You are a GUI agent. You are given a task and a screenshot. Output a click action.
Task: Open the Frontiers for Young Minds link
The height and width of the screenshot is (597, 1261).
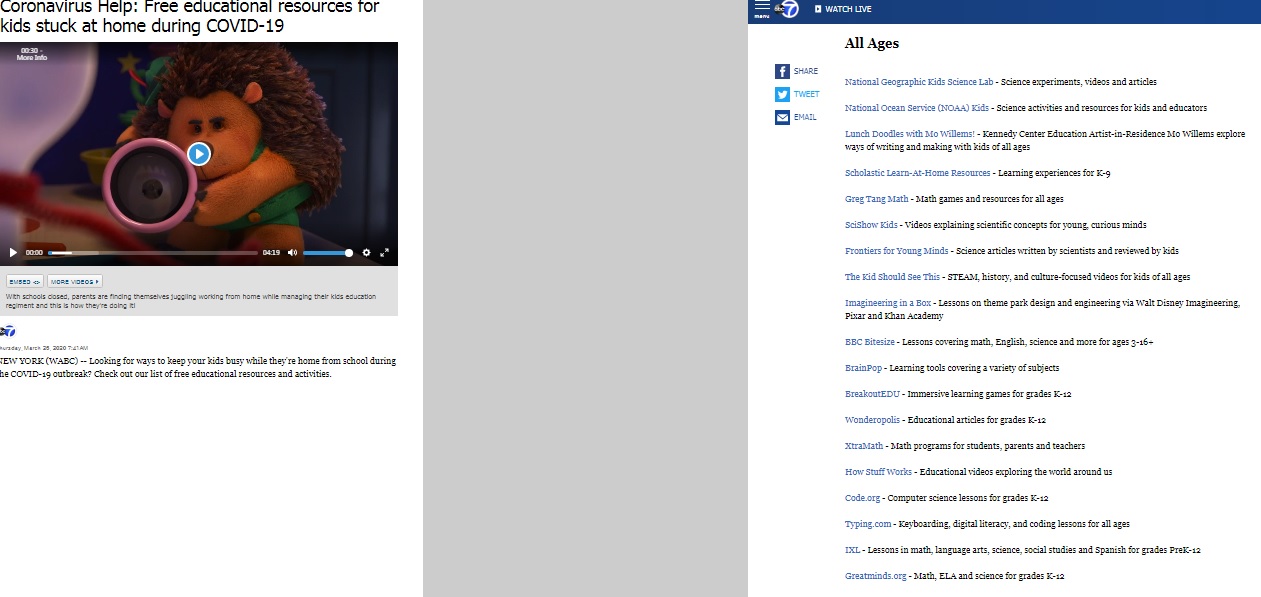pyautogui.click(x=897, y=251)
